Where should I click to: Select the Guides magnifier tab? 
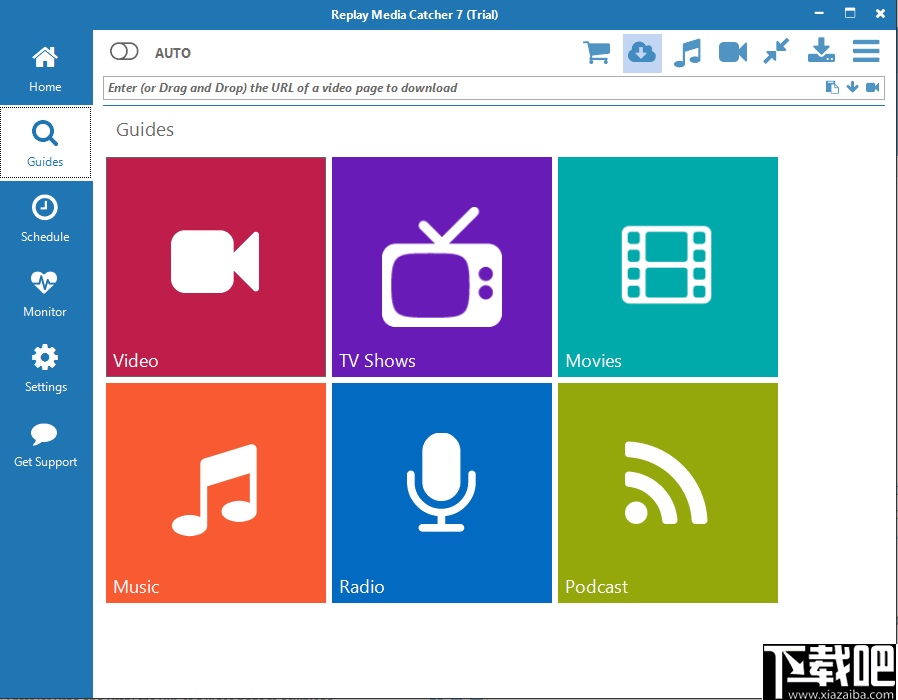(45, 143)
